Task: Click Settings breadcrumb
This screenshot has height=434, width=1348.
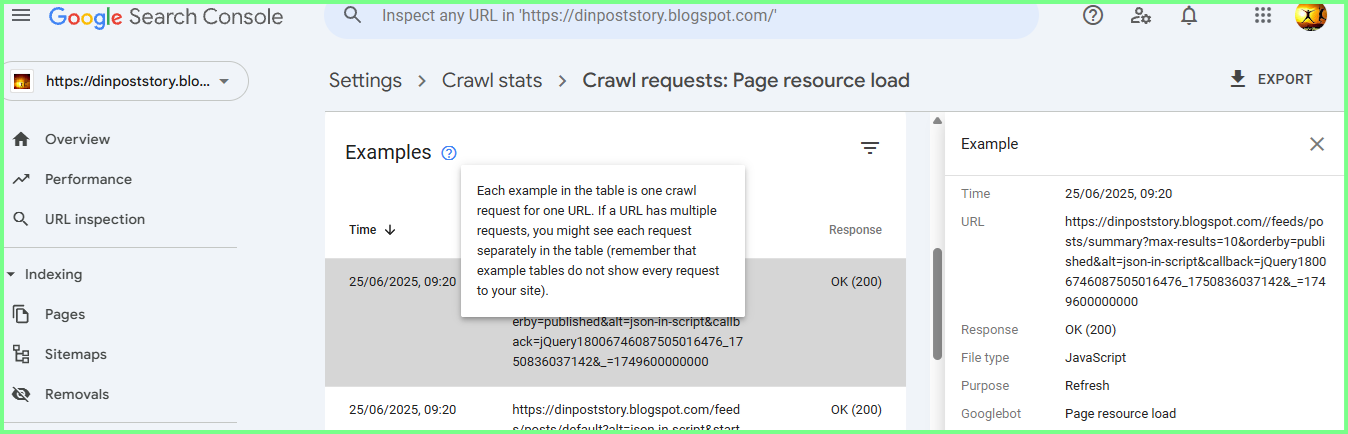Action: 365,80
